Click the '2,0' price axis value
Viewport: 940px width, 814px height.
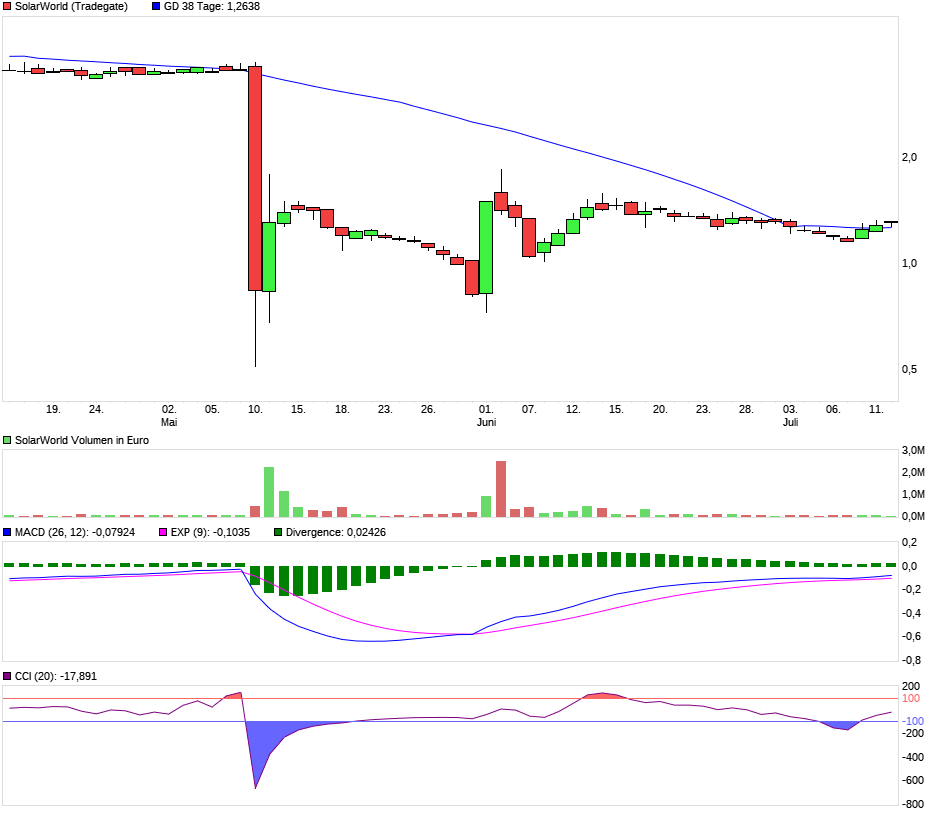pos(909,157)
